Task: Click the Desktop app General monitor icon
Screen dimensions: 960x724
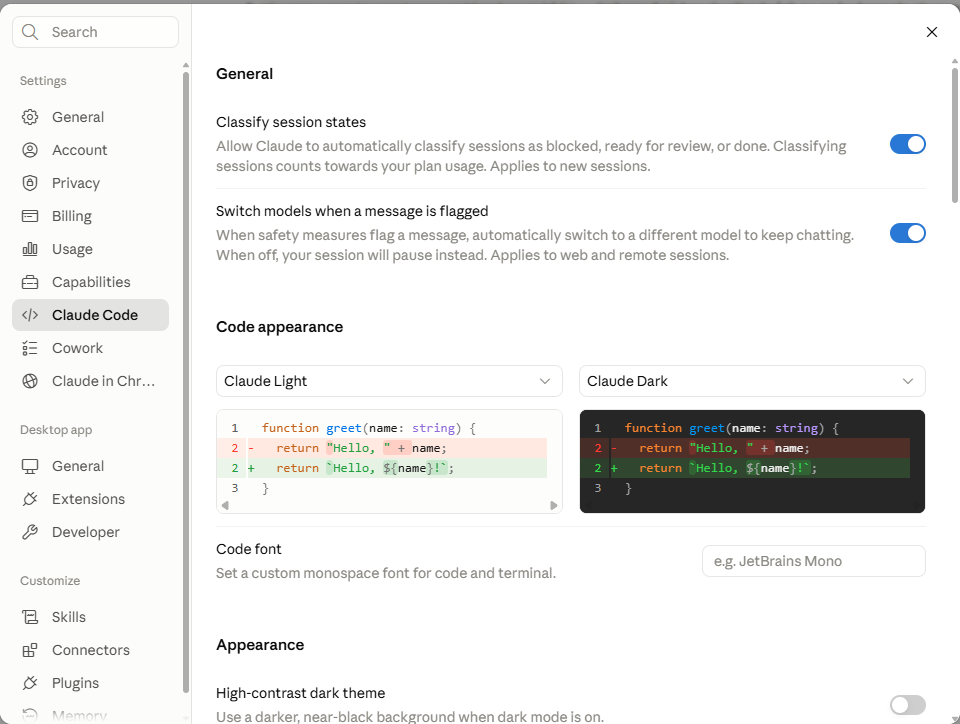Action: point(30,466)
